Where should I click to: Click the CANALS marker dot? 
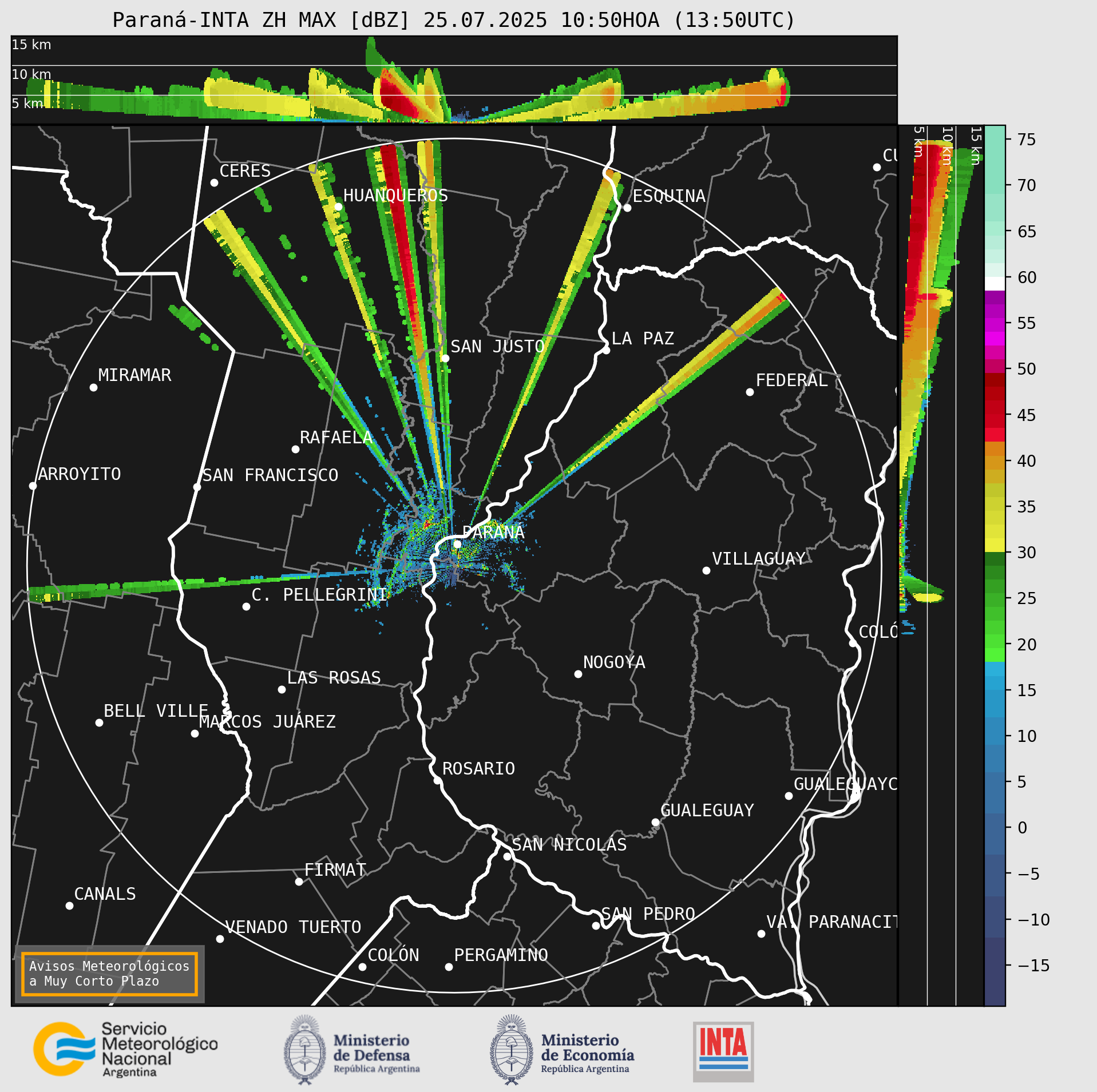(x=69, y=906)
